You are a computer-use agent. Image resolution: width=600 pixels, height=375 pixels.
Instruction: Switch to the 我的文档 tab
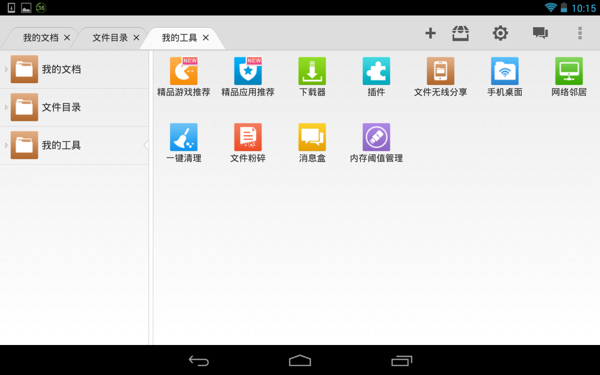(41, 38)
